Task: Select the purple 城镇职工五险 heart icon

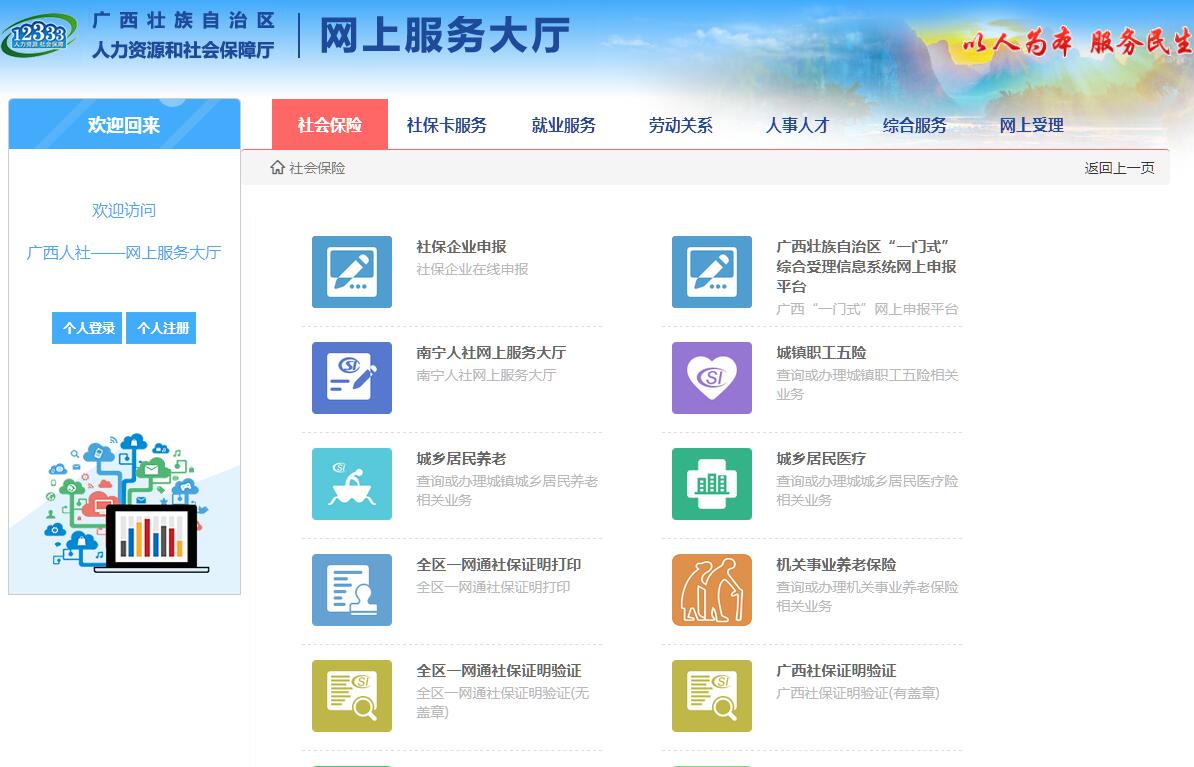Action: [x=712, y=378]
